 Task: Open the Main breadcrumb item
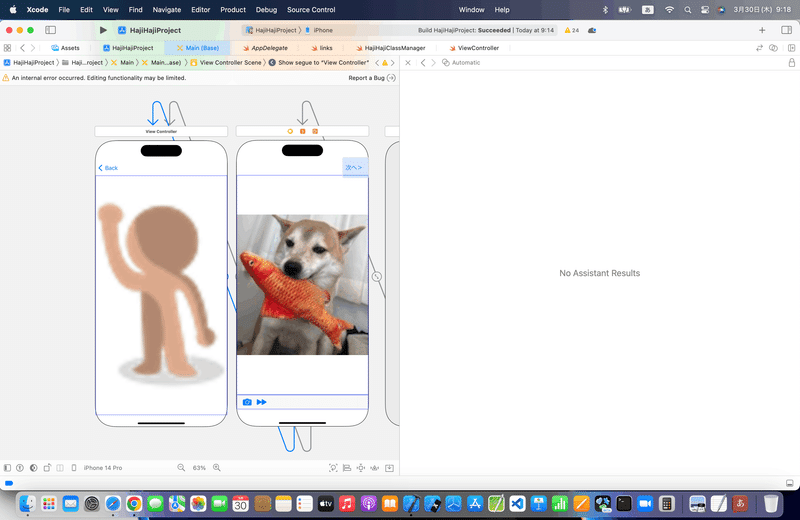point(122,63)
